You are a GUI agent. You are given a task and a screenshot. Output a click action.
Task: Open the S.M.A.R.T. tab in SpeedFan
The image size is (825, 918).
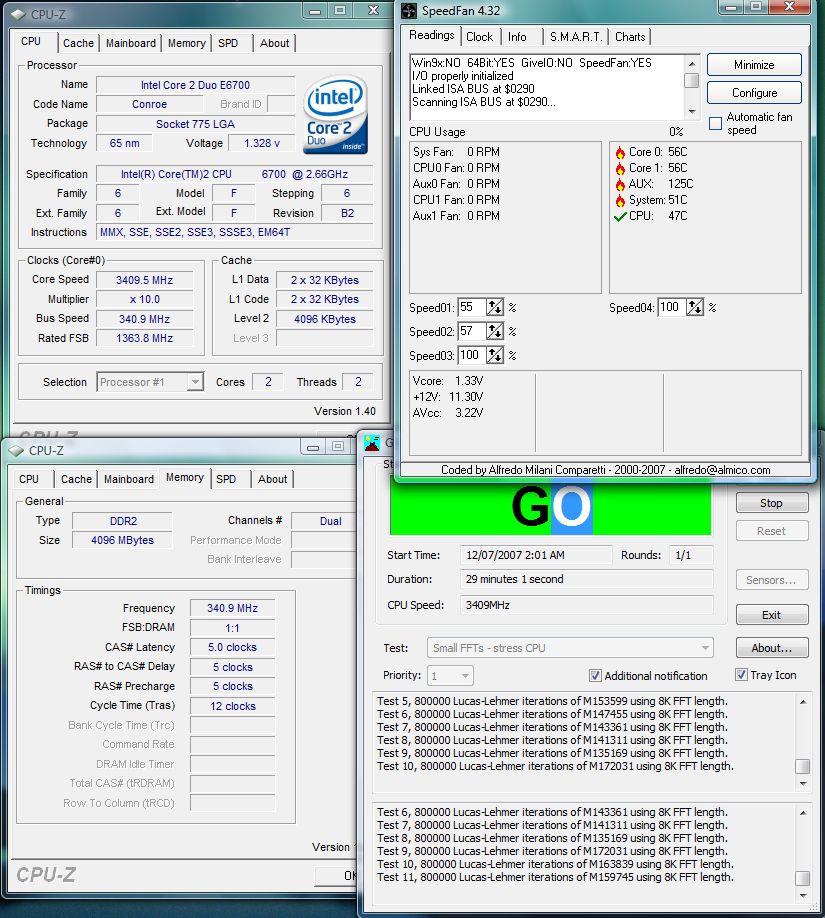576,37
